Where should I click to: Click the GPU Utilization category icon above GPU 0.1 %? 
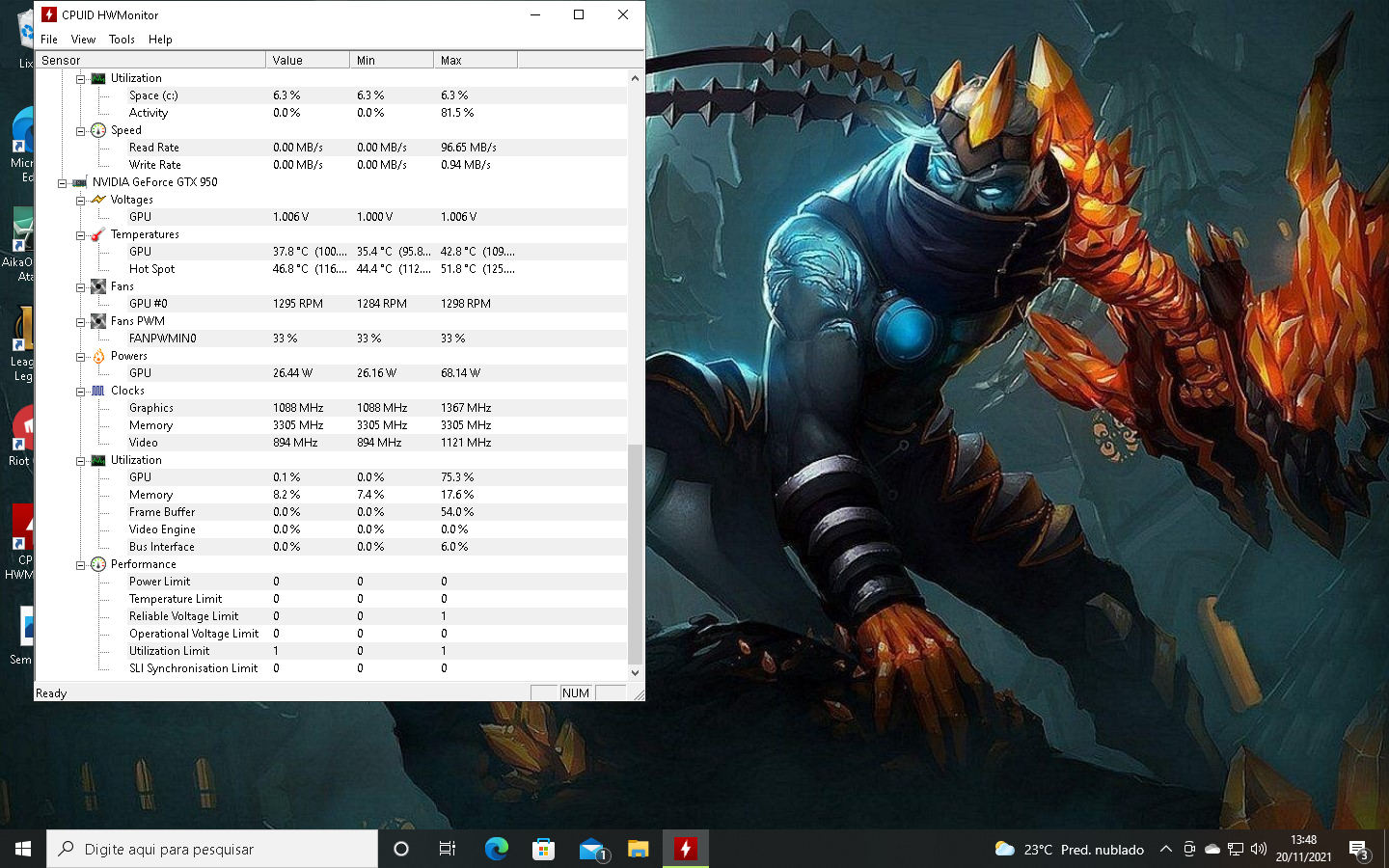98,460
